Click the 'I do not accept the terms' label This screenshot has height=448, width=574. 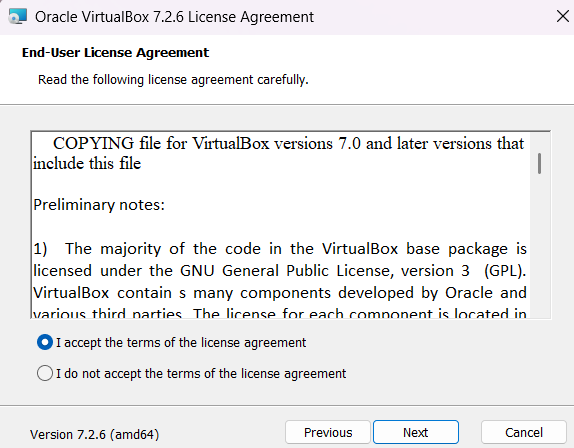pyautogui.click(x=201, y=374)
